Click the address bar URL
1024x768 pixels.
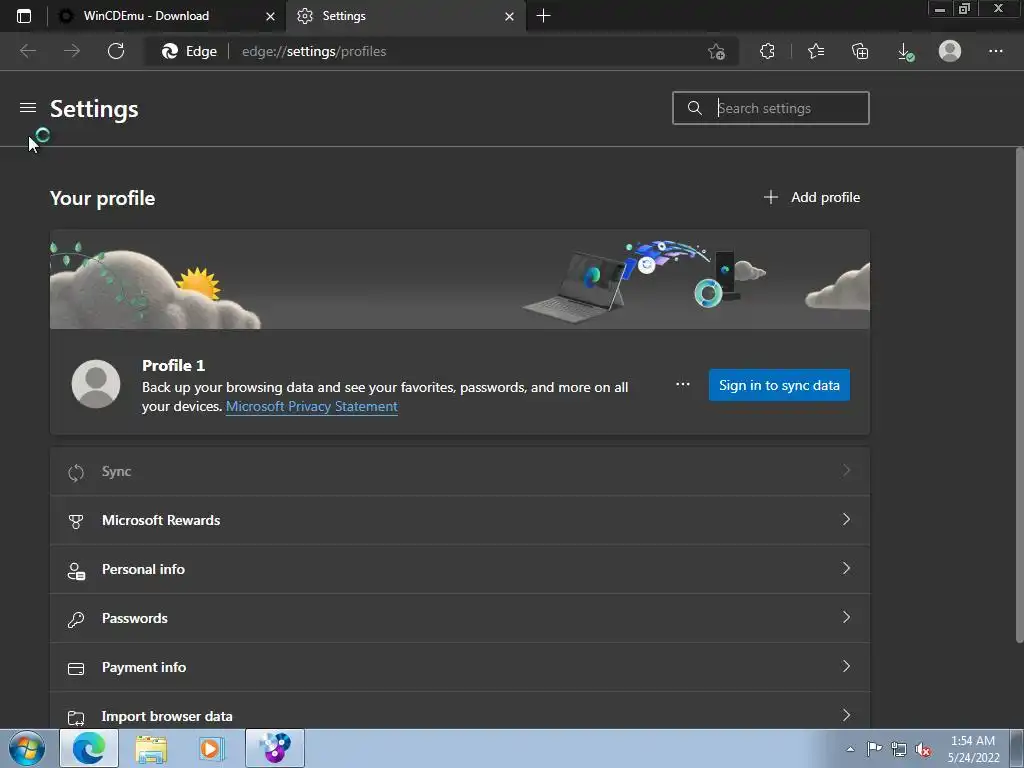tap(313, 52)
